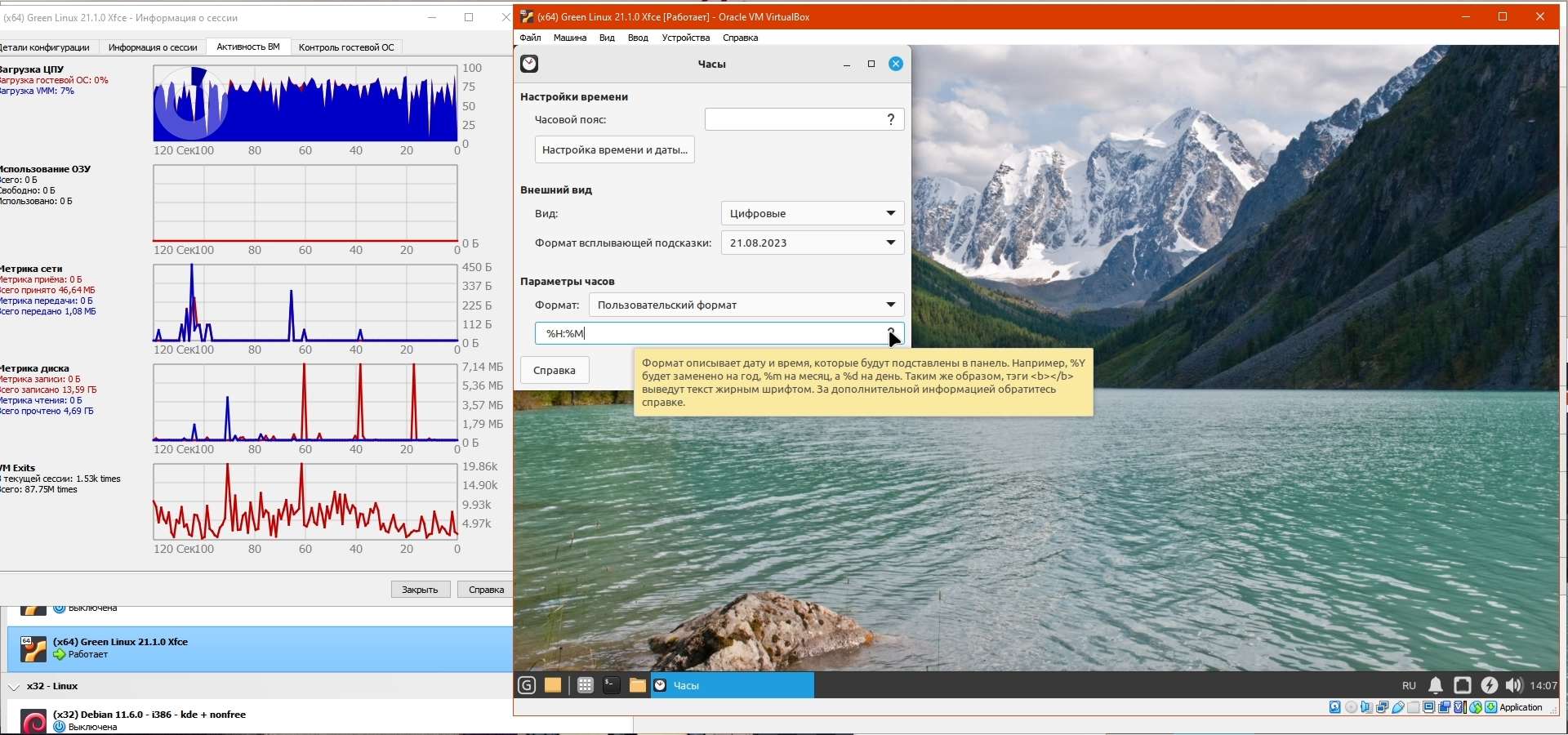Click the show desktop icon in Xfce panel
The height and width of the screenshot is (735, 1568).
[553, 685]
